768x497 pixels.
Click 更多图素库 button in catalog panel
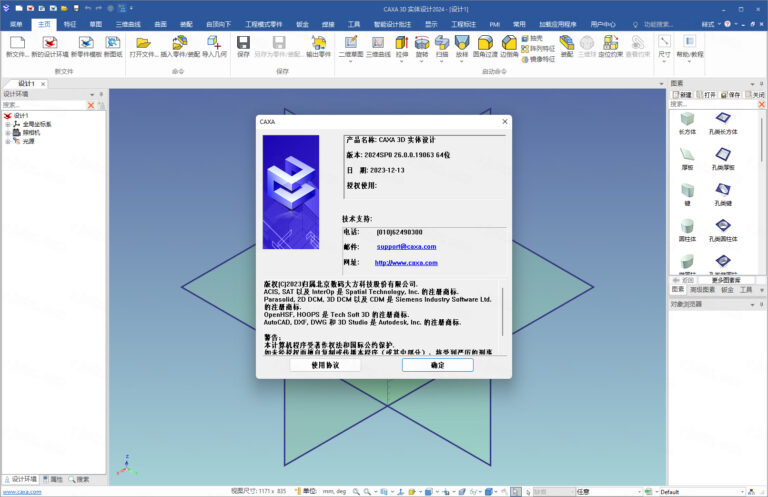coord(726,280)
